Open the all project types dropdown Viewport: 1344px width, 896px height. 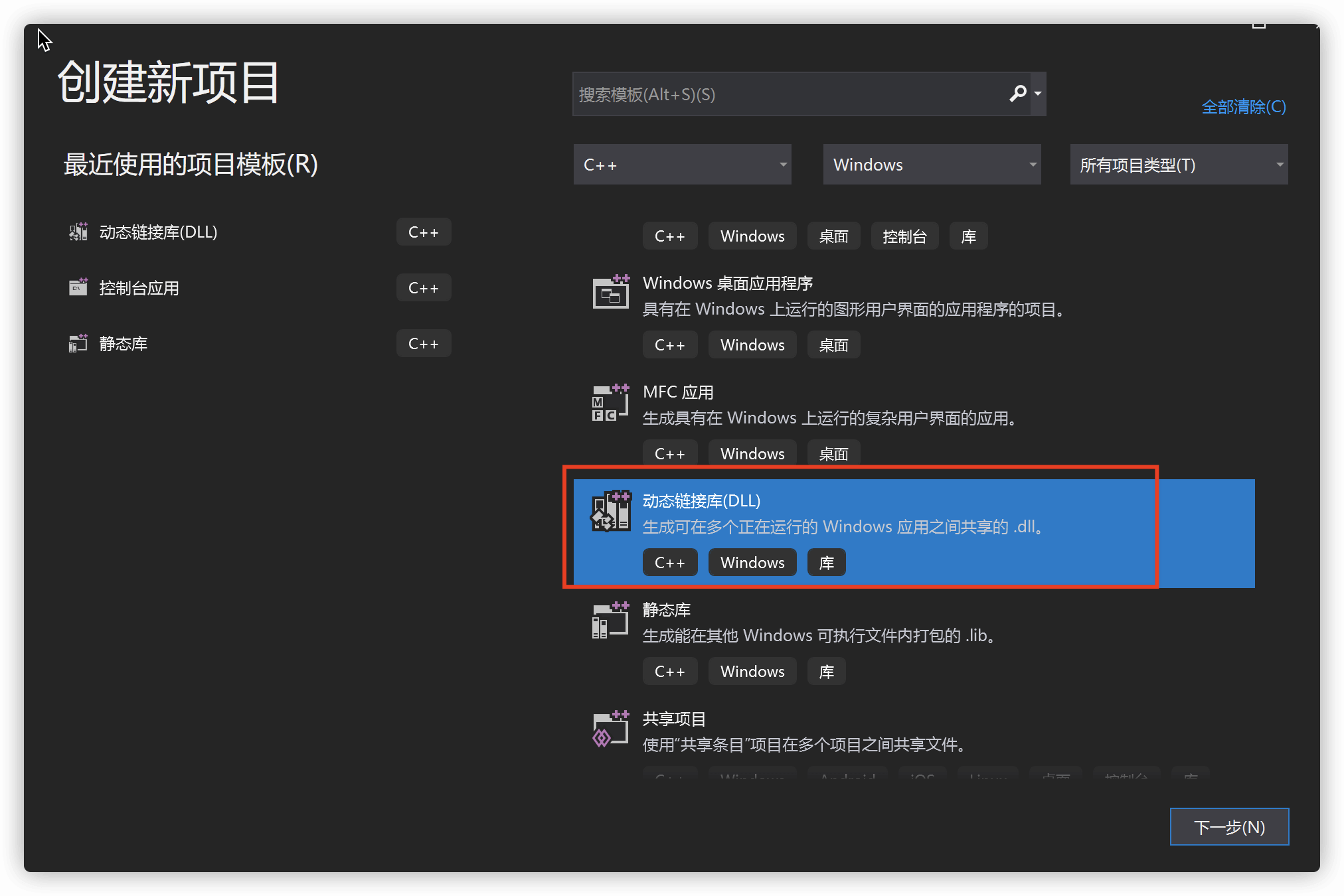(1178, 165)
